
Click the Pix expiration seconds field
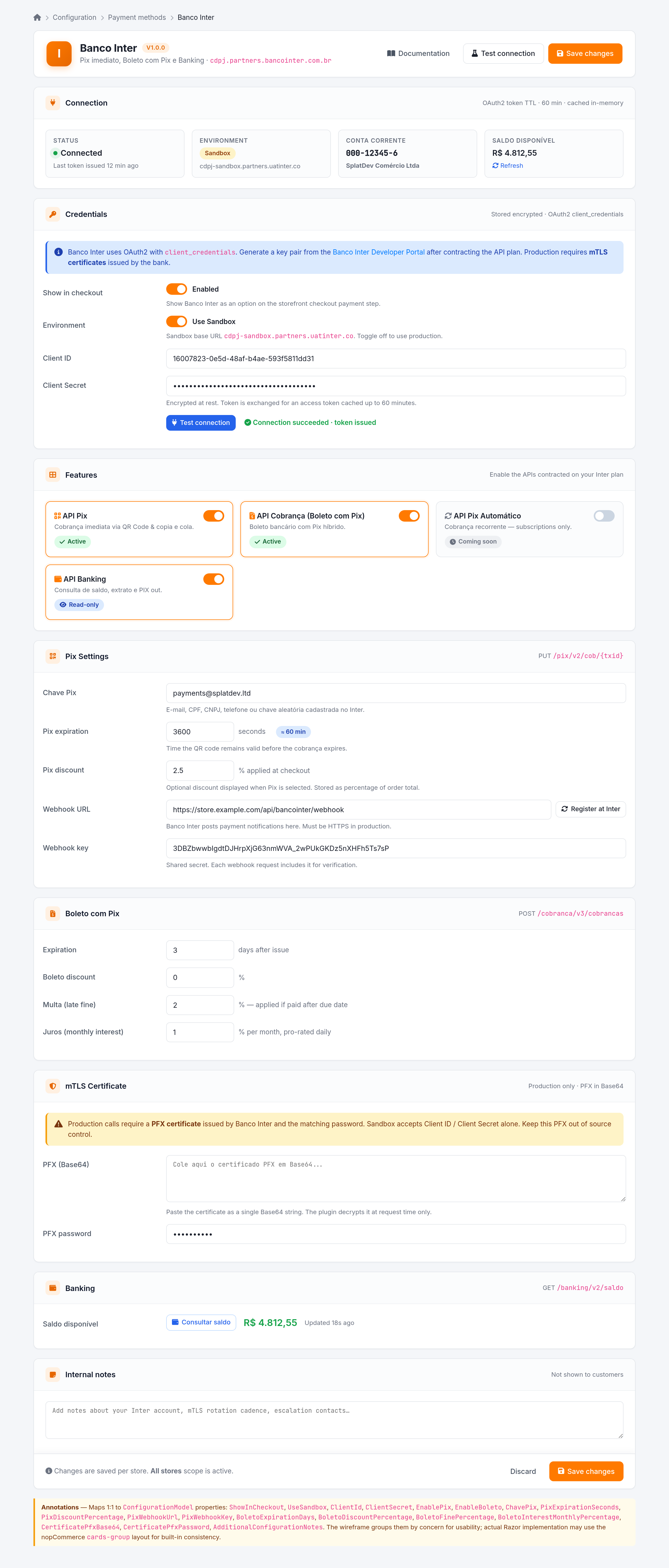click(200, 732)
